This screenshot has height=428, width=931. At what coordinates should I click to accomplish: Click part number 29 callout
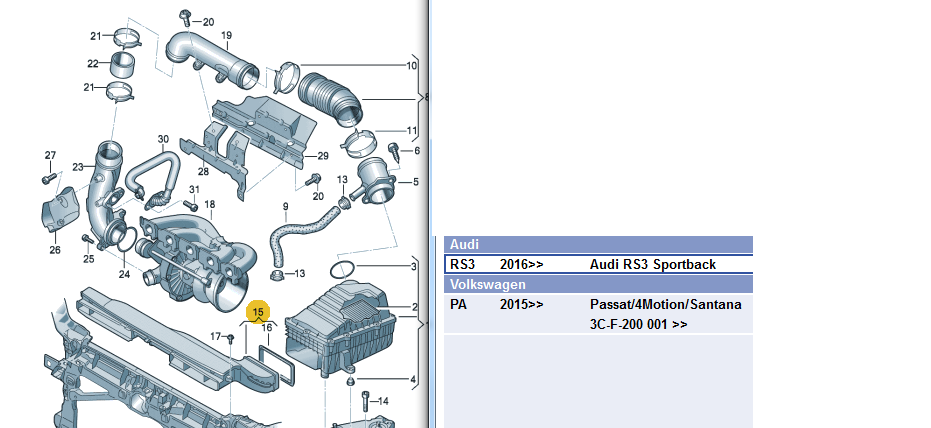click(322, 155)
